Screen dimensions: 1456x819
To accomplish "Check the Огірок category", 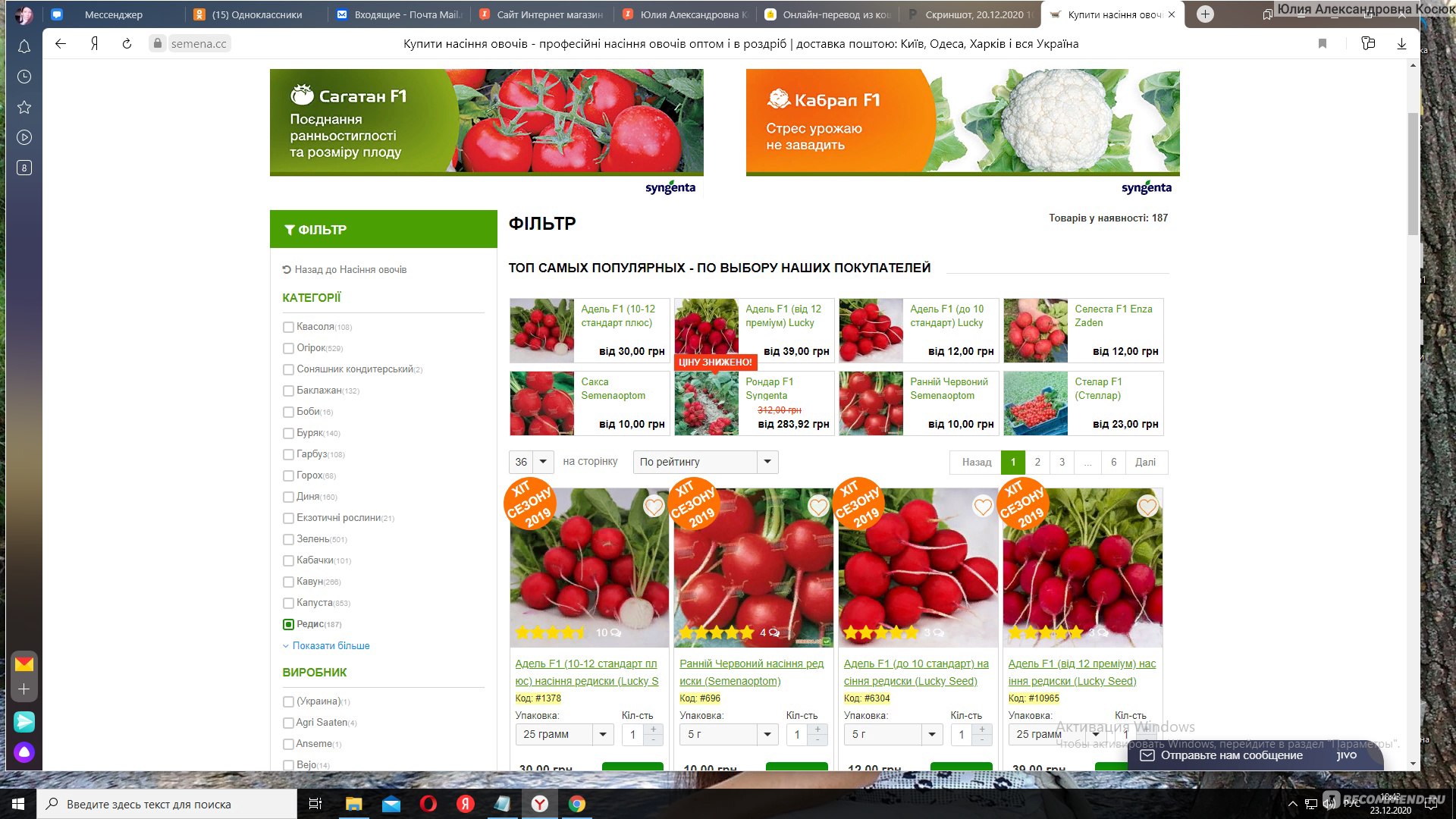I will tap(288, 348).
